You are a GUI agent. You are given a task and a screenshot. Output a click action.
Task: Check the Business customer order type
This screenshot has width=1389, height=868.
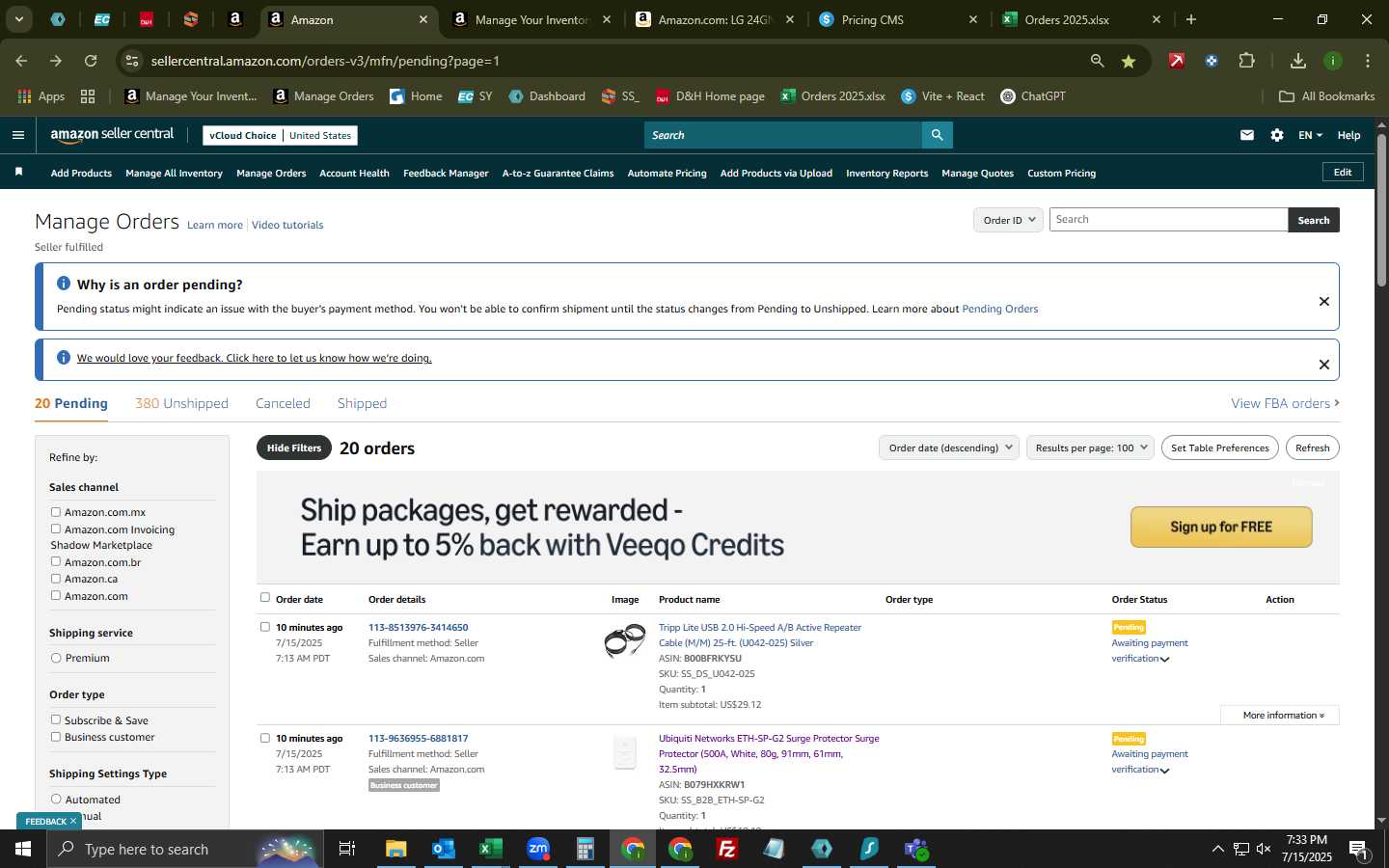click(x=56, y=737)
